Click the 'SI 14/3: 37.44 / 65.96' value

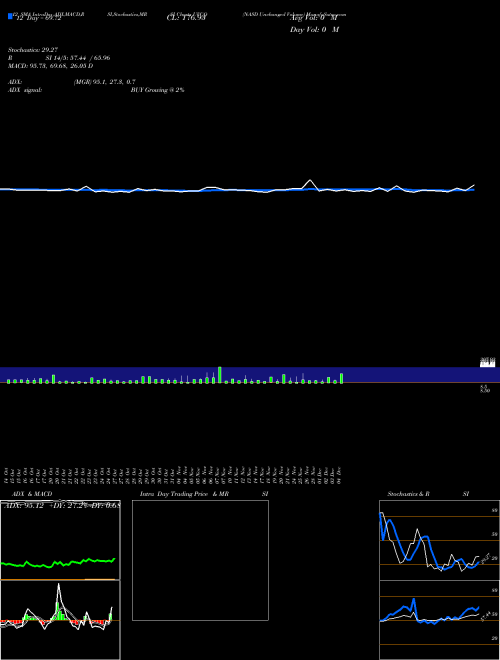pos(78,58)
